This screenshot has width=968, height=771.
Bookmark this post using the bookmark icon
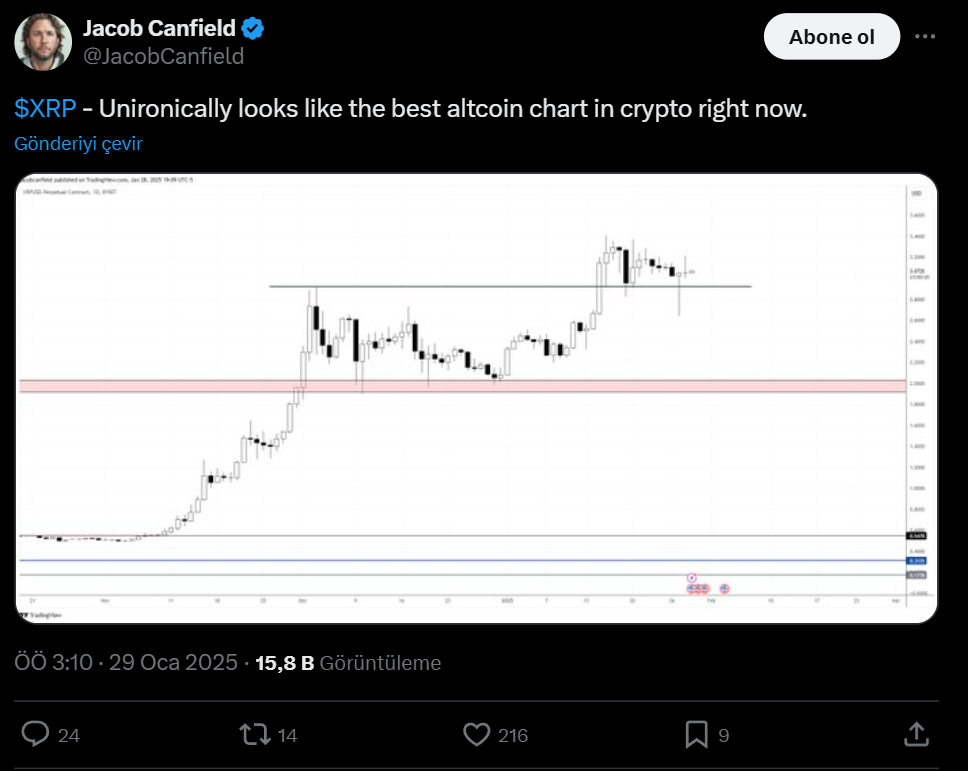point(697,735)
